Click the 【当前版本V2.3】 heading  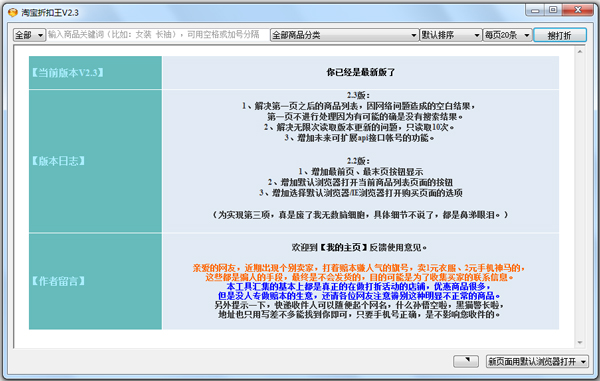coord(68,73)
